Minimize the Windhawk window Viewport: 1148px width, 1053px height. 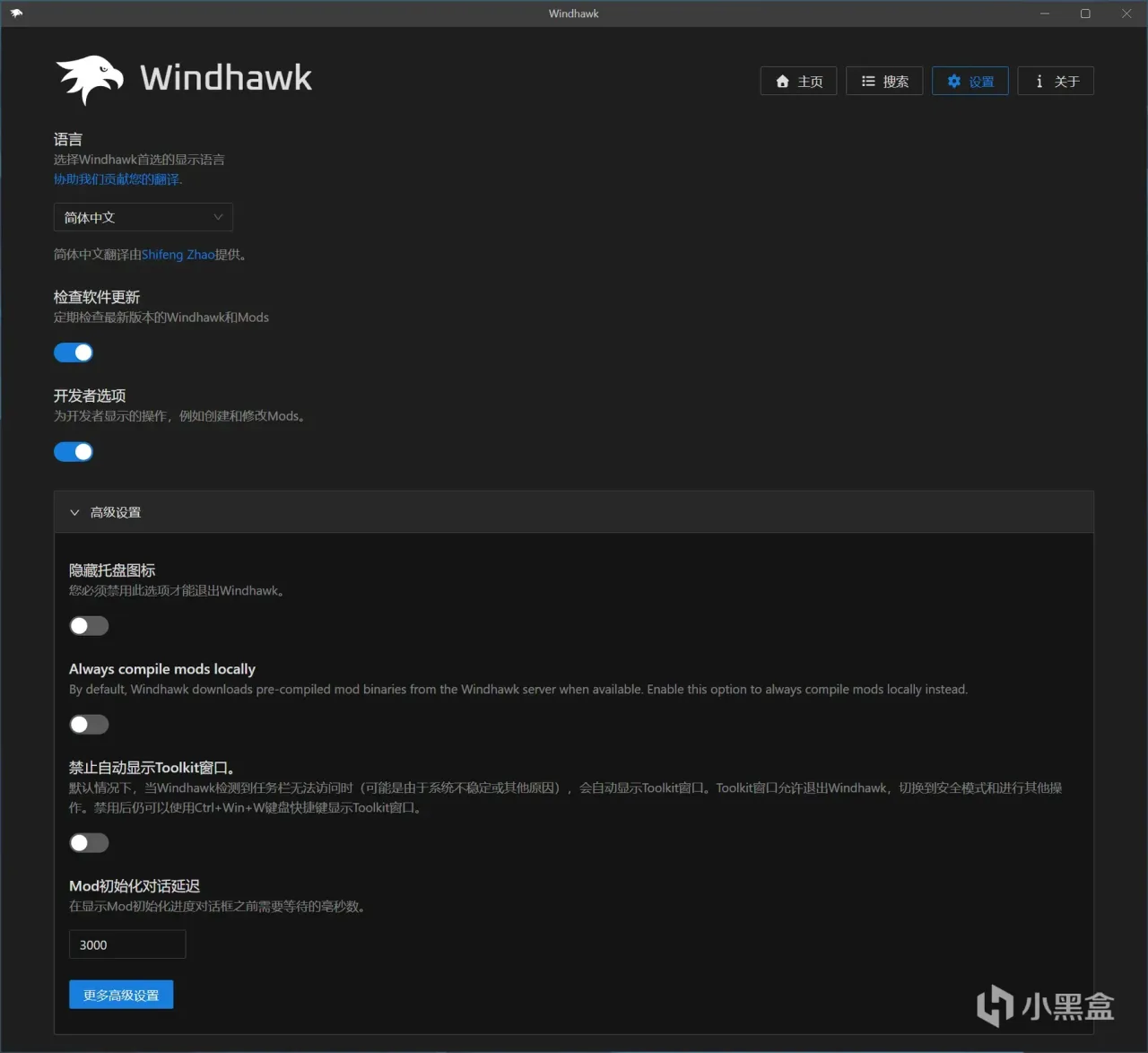coord(1045,13)
